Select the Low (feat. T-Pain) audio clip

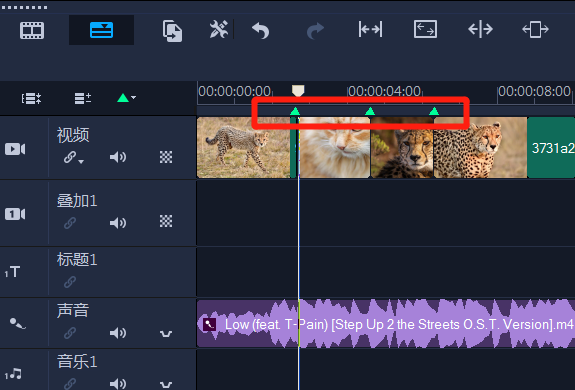386,323
